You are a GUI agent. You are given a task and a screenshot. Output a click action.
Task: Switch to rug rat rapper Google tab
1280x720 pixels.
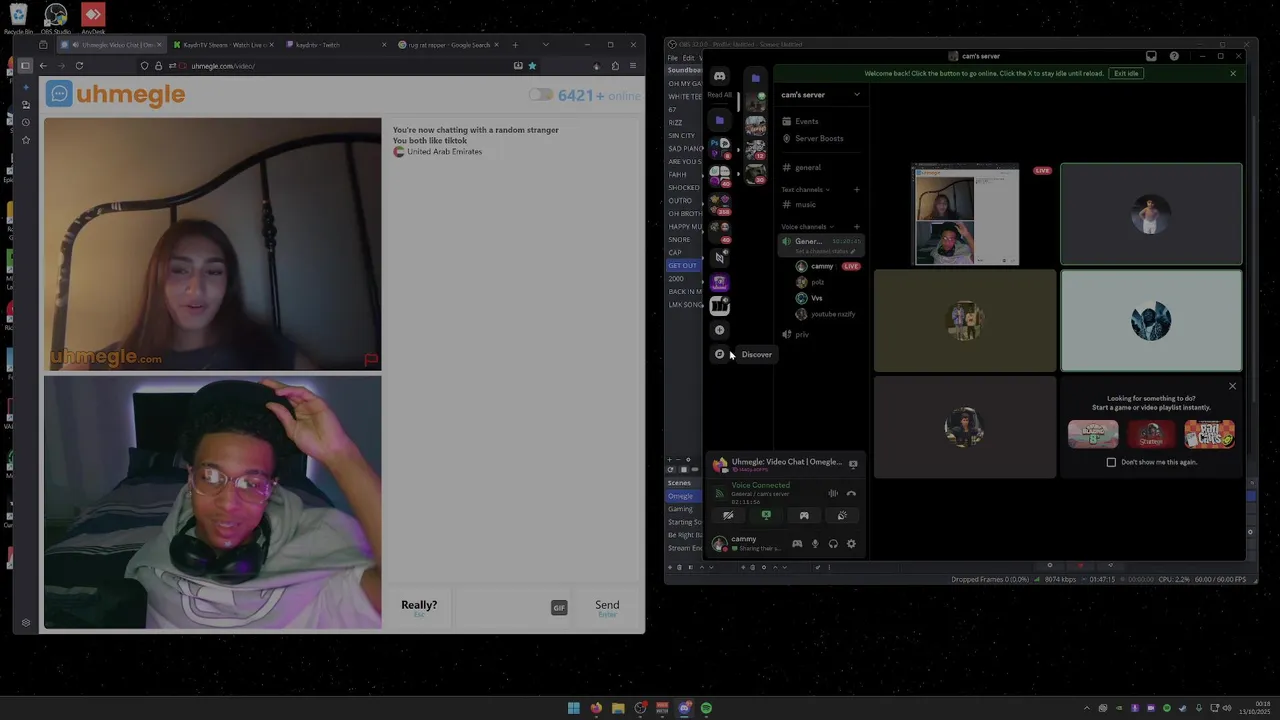(449, 45)
